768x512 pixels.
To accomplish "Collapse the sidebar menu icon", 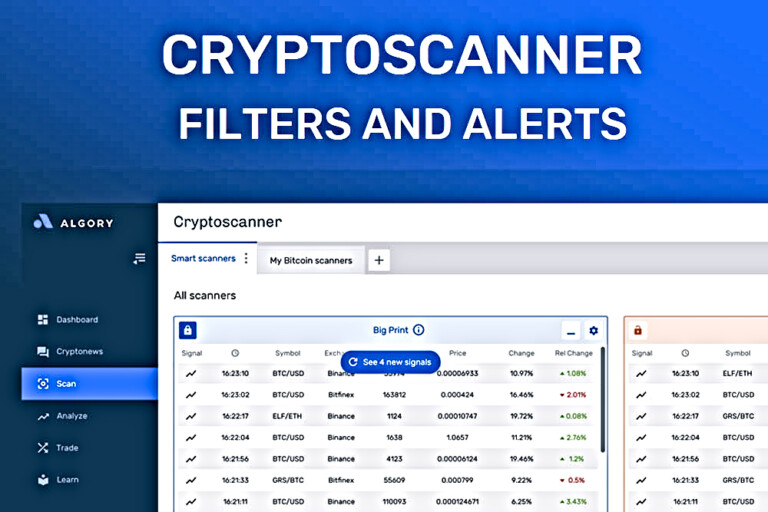I will [139, 258].
